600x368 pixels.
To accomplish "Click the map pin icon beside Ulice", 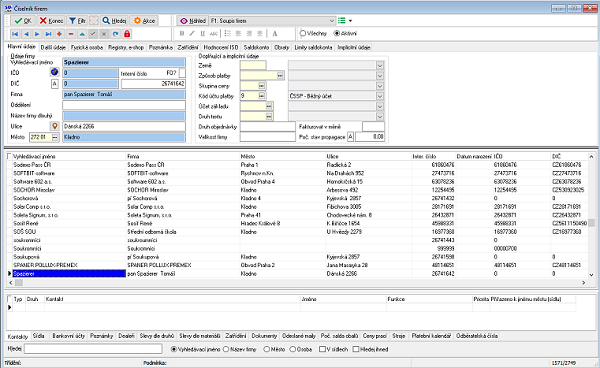I will pos(54,126).
